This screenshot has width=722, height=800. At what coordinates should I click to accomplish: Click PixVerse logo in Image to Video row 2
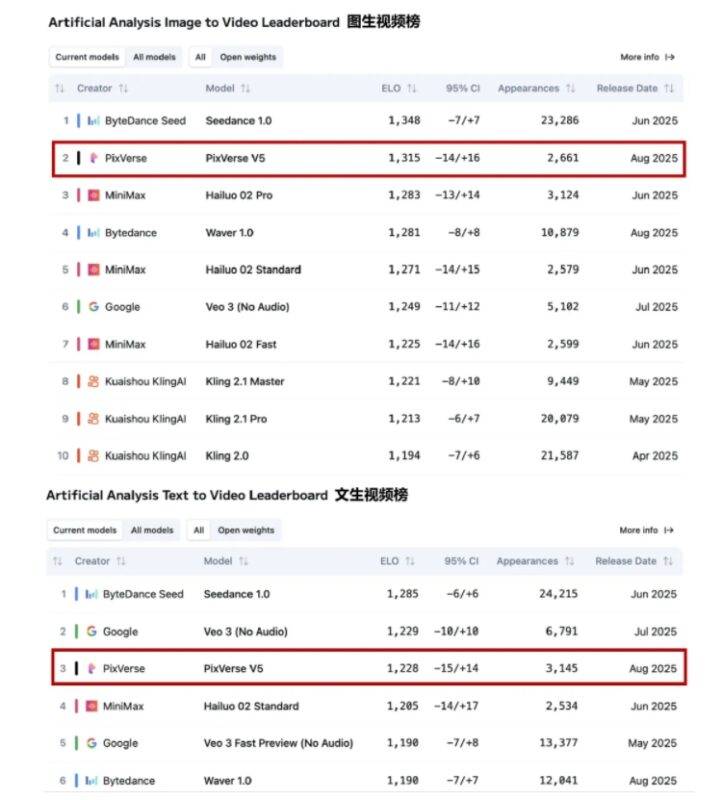(x=93, y=158)
